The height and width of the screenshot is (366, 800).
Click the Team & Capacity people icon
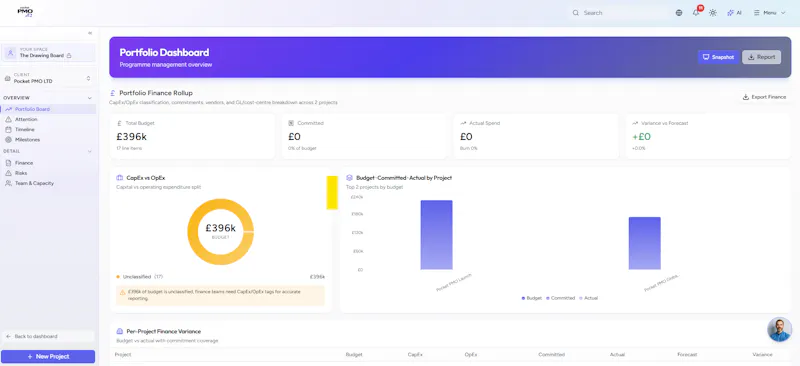(x=8, y=183)
